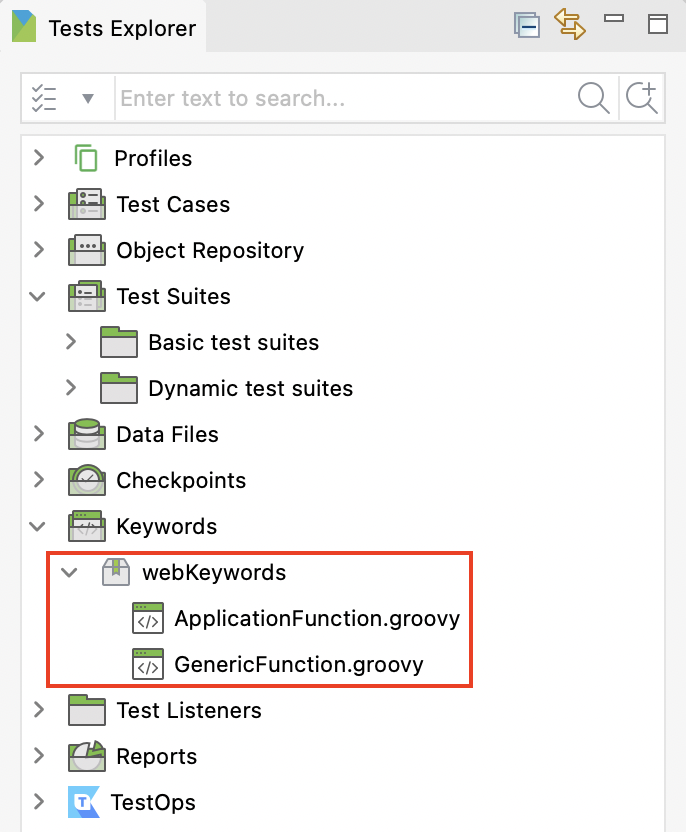
Task: Click the search text input field
Action: 340,99
